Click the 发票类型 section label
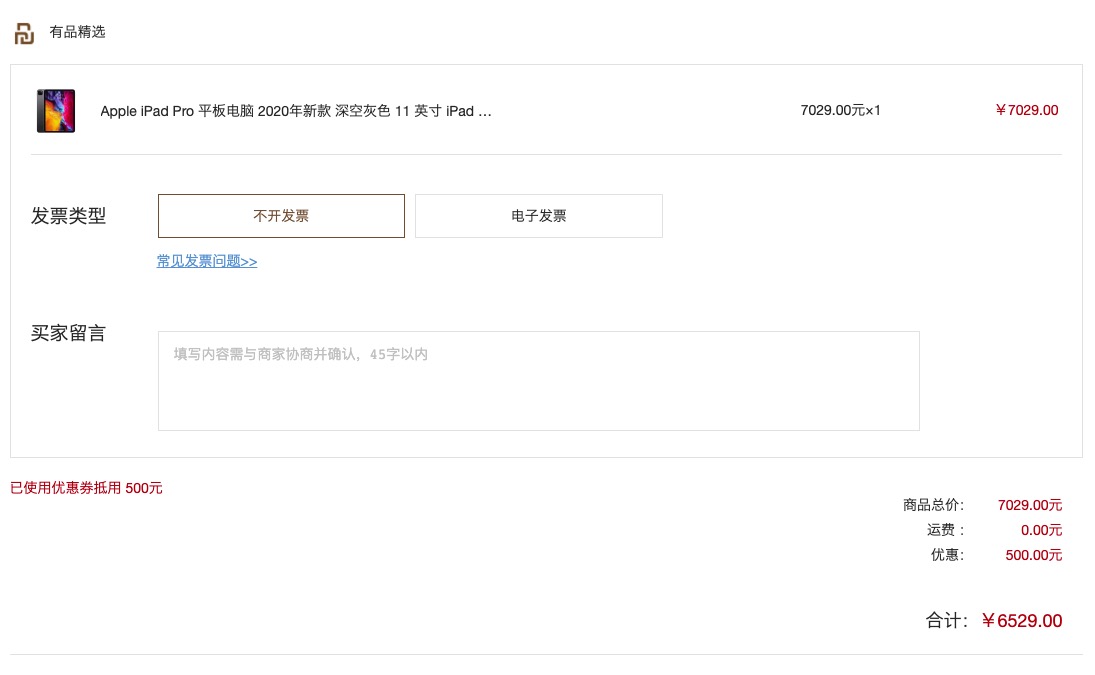1095x675 pixels. (x=68, y=216)
